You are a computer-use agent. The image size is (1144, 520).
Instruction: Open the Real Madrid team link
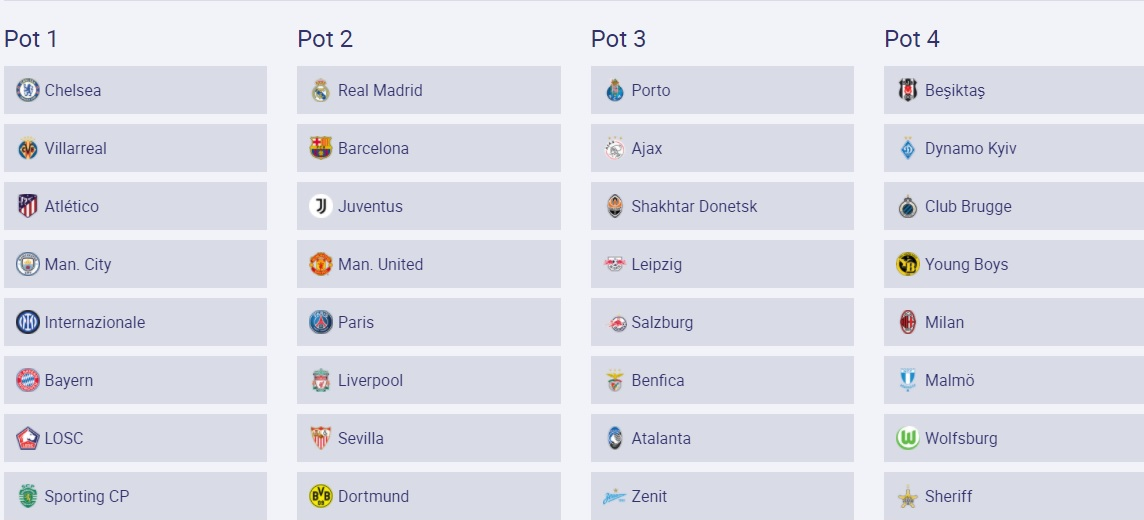click(380, 90)
